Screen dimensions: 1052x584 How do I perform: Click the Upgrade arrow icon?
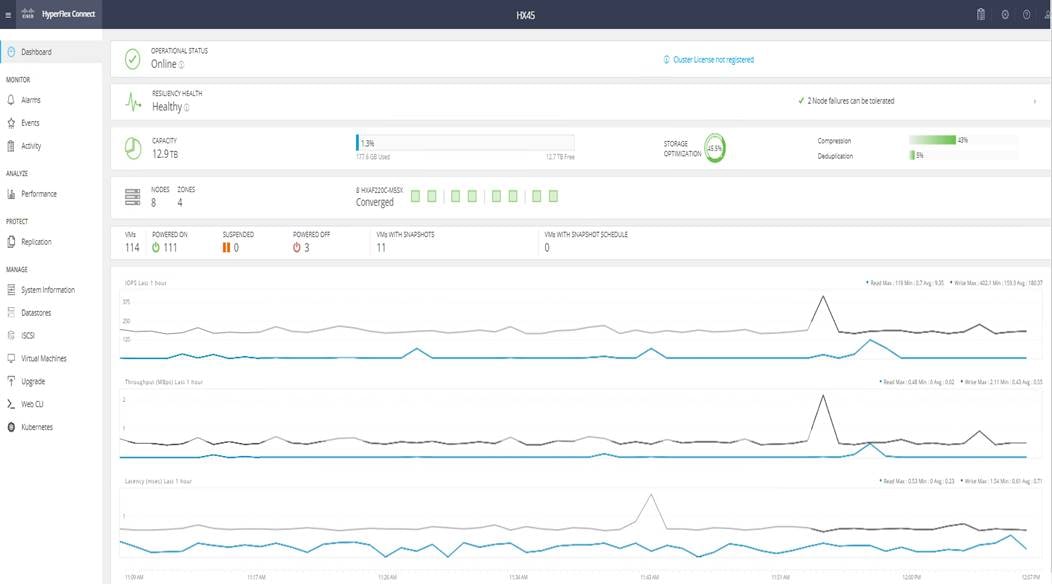tap(11, 381)
